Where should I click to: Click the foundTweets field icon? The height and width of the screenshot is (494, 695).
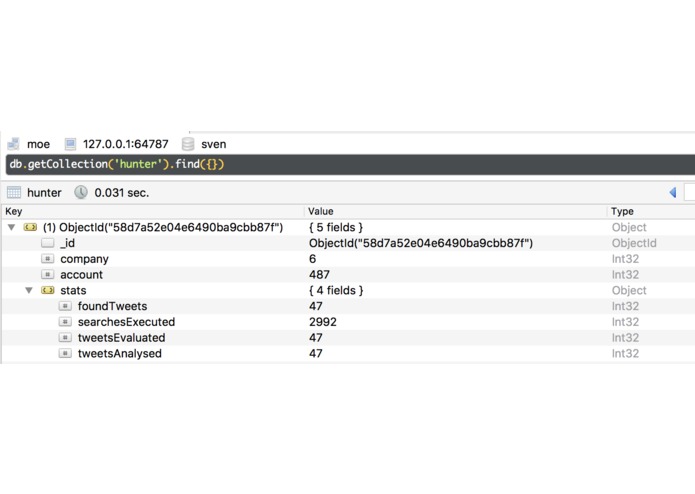[x=65, y=306]
